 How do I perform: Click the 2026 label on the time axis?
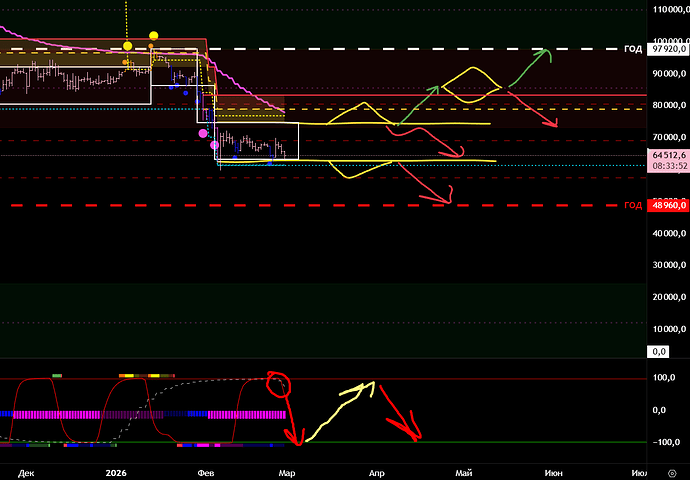116,470
